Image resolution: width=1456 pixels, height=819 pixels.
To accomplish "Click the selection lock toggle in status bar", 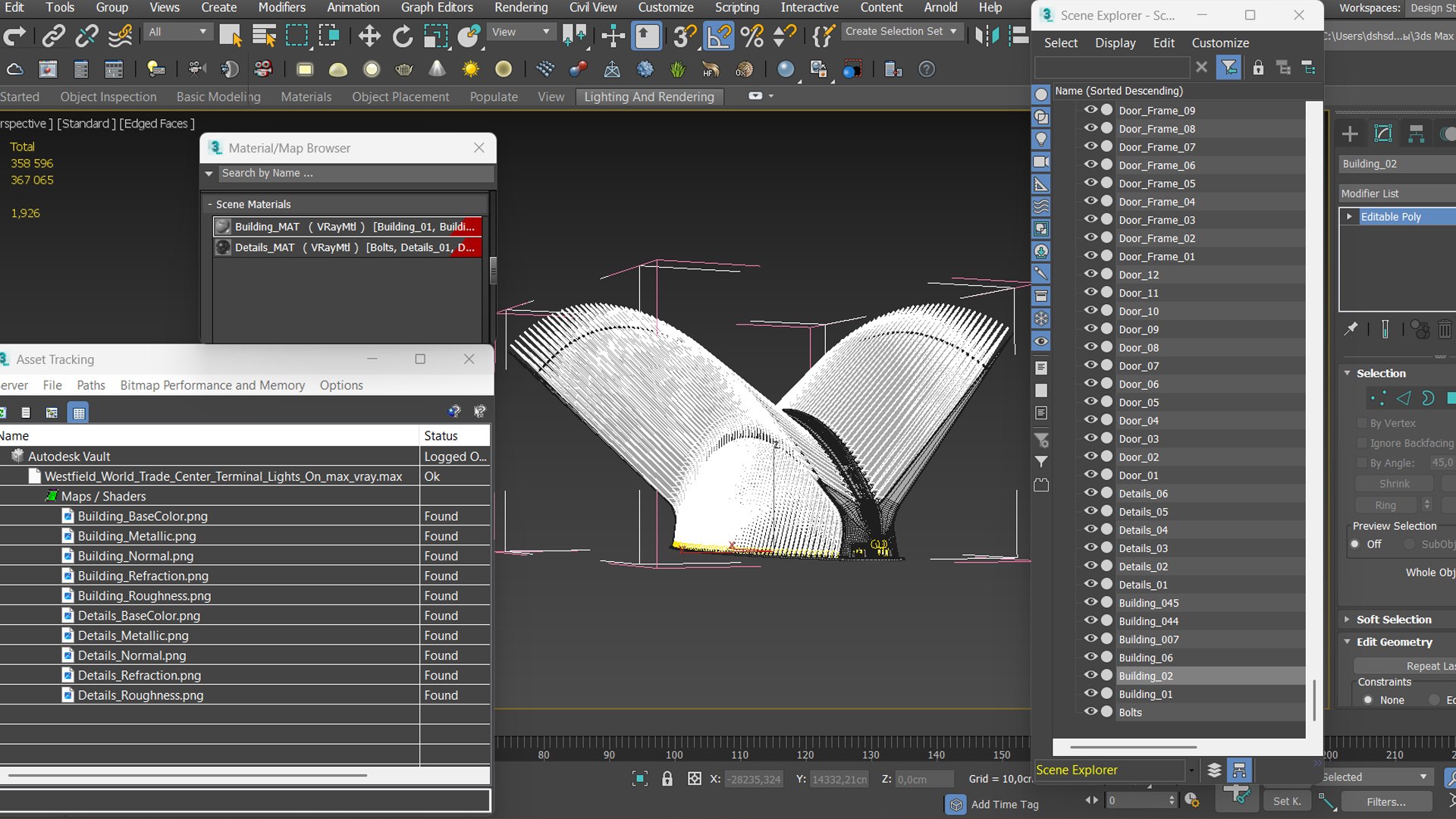I will [x=667, y=779].
